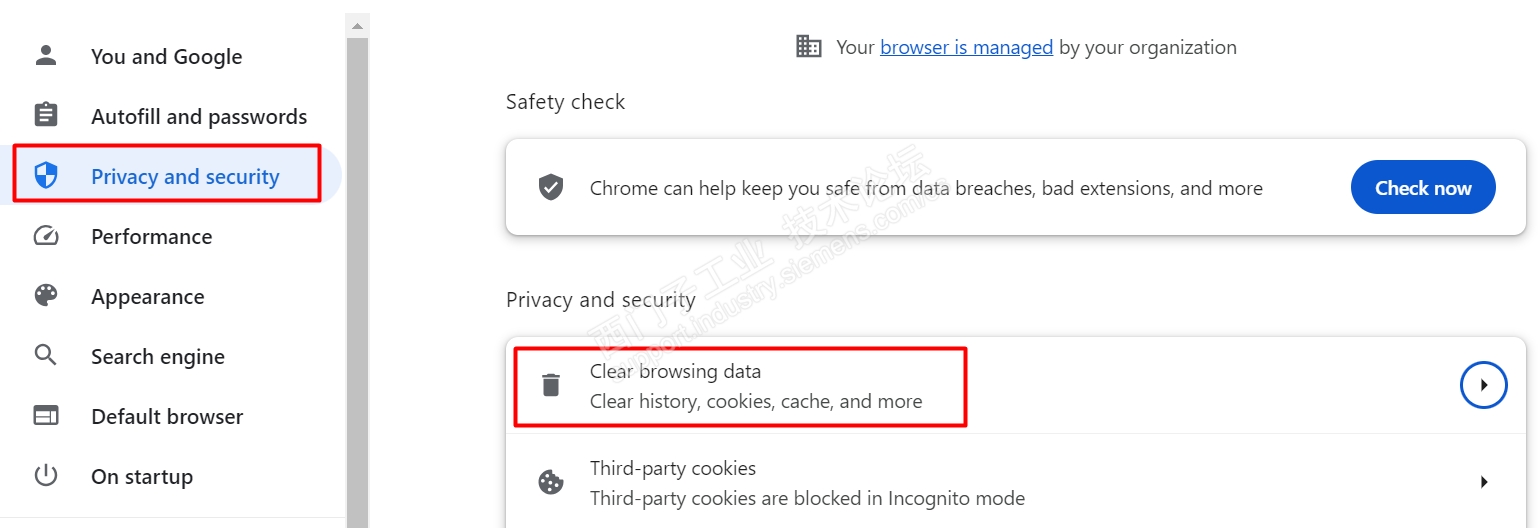Click the Search engine magnifier icon
This screenshot has height=528, width=1538.
coord(46,356)
